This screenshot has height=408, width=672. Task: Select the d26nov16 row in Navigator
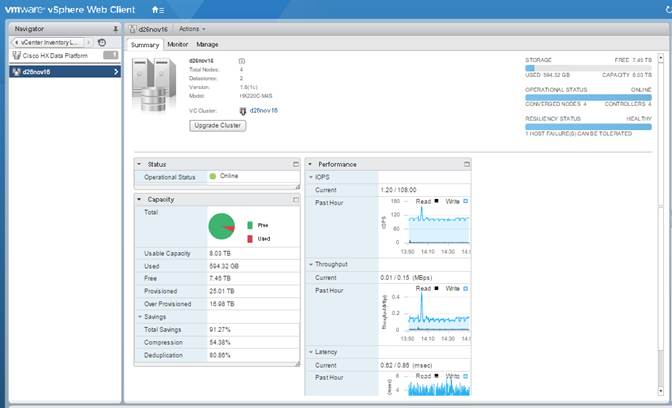(x=65, y=72)
